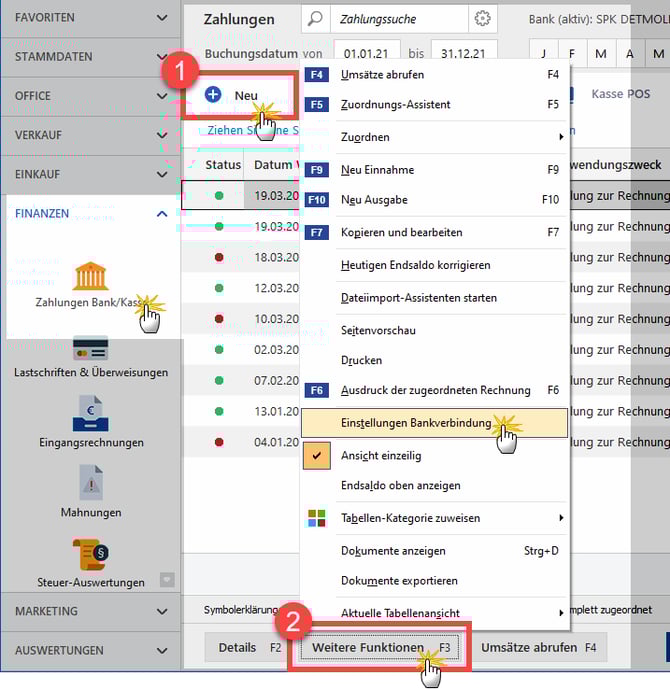Open Mahnungen warning document icon
This screenshot has height=690, width=670.
point(91,485)
